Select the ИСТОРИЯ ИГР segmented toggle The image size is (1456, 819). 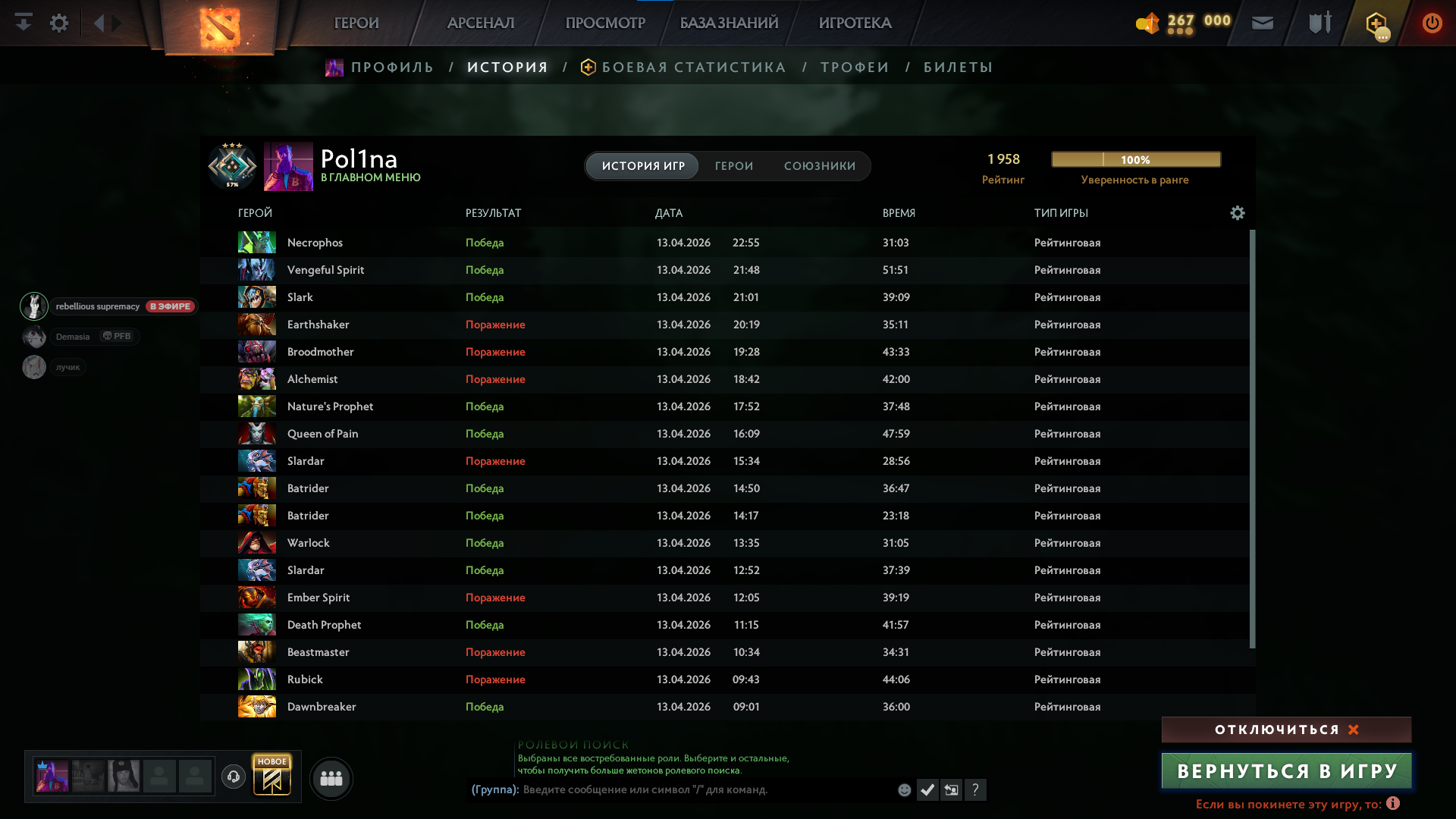643,166
